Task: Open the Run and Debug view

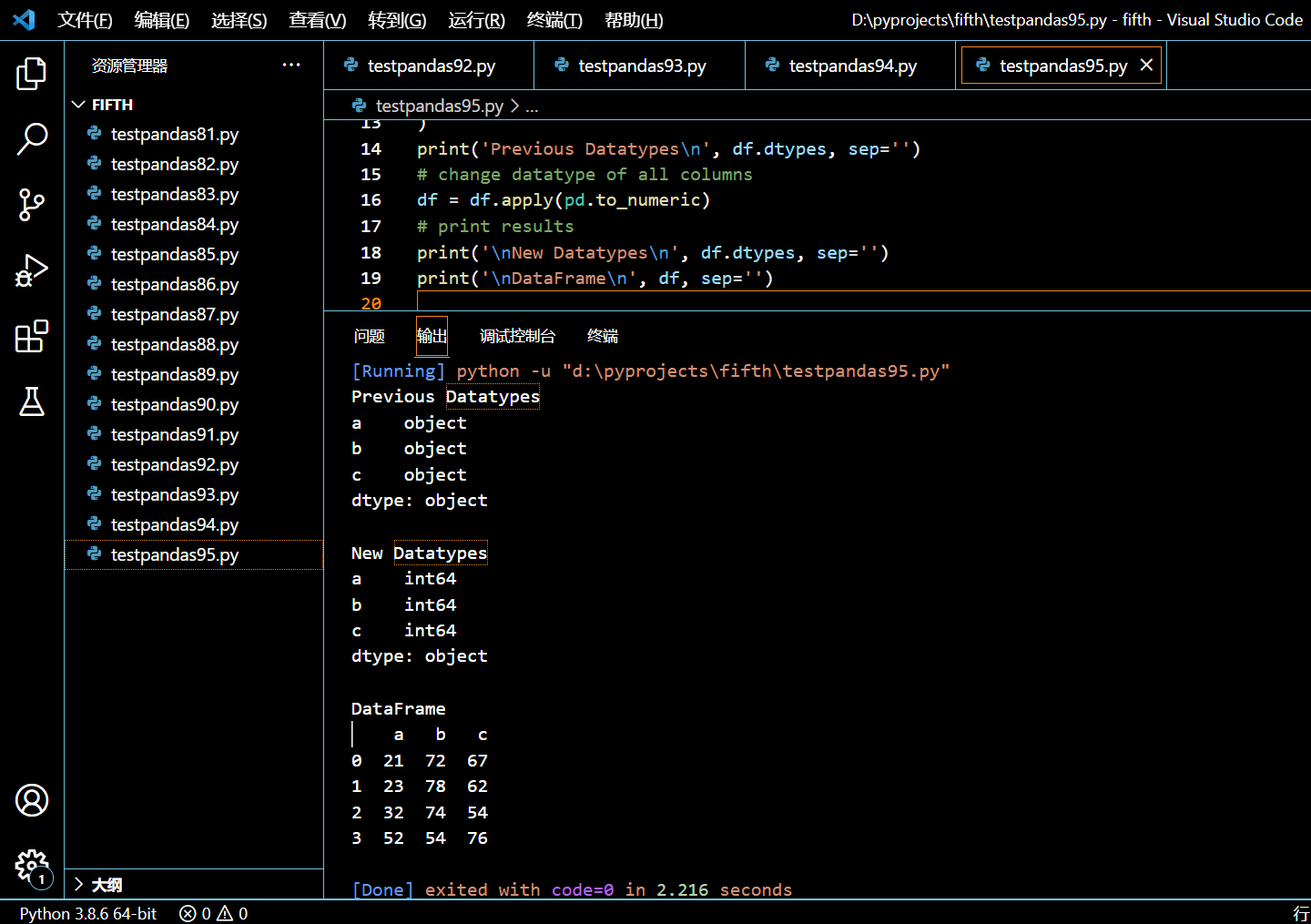Action: coord(32,270)
